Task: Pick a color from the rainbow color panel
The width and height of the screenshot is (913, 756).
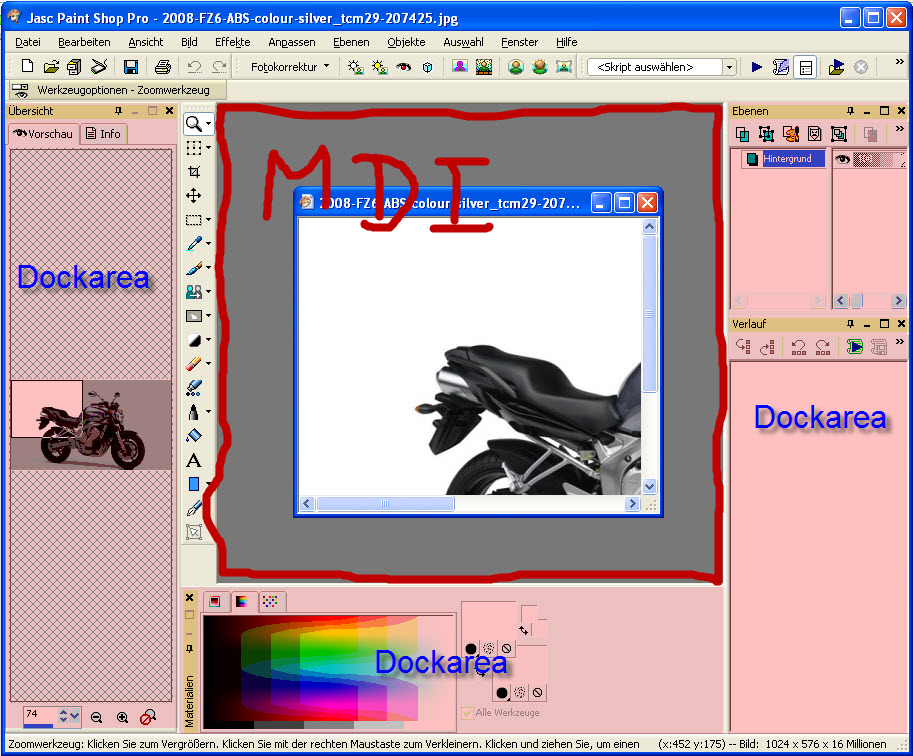Action: [330, 670]
